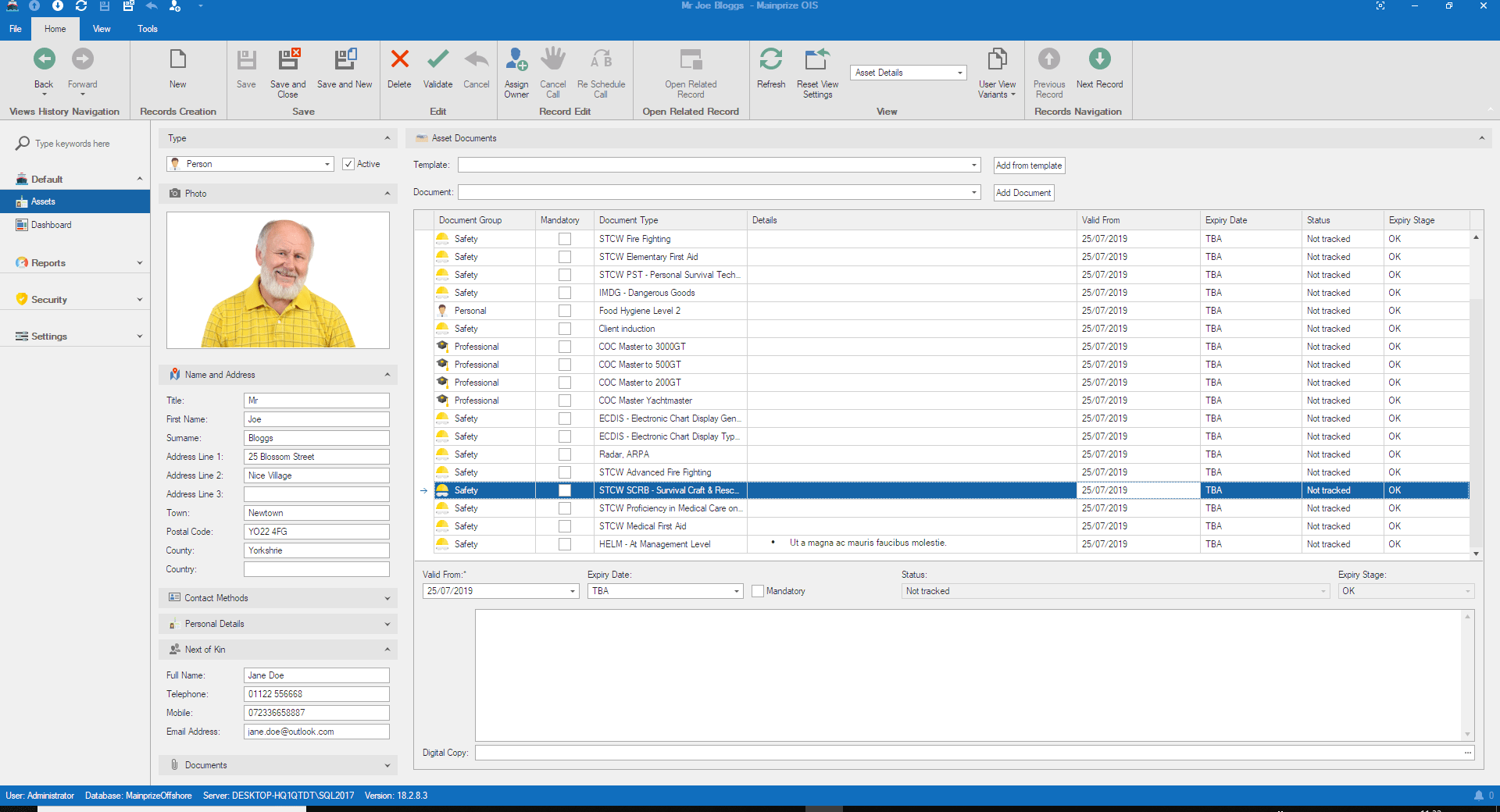Click the Add from template button
1500x812 pixels.
[1027, 165]
